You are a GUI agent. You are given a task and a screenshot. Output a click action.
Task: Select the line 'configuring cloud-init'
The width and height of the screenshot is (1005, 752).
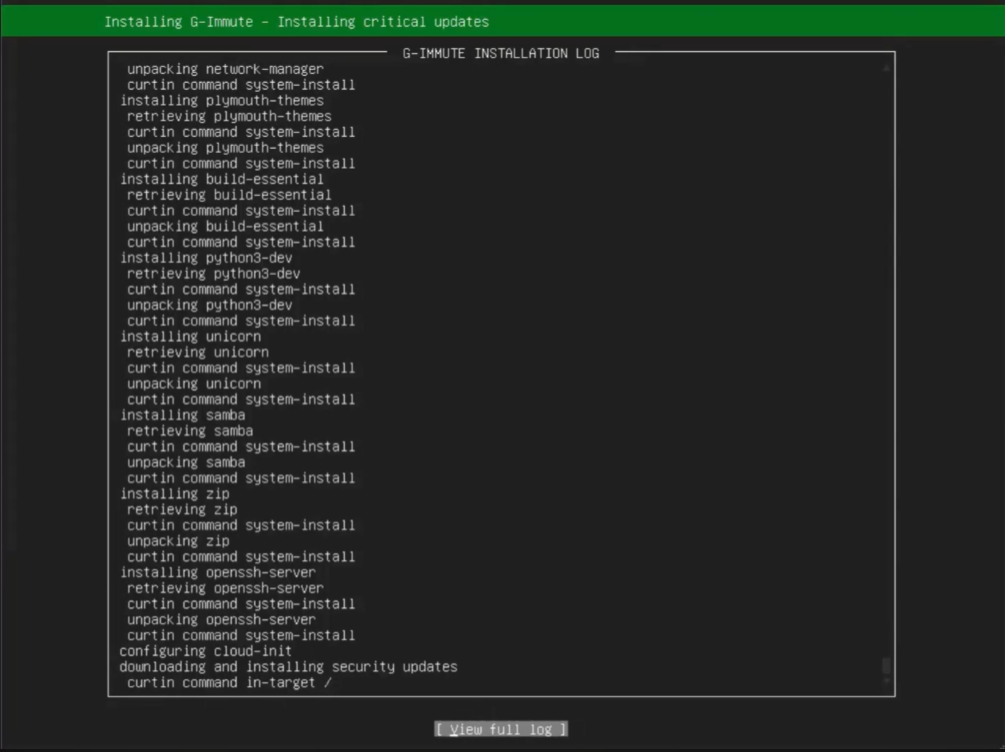[206, 651]
